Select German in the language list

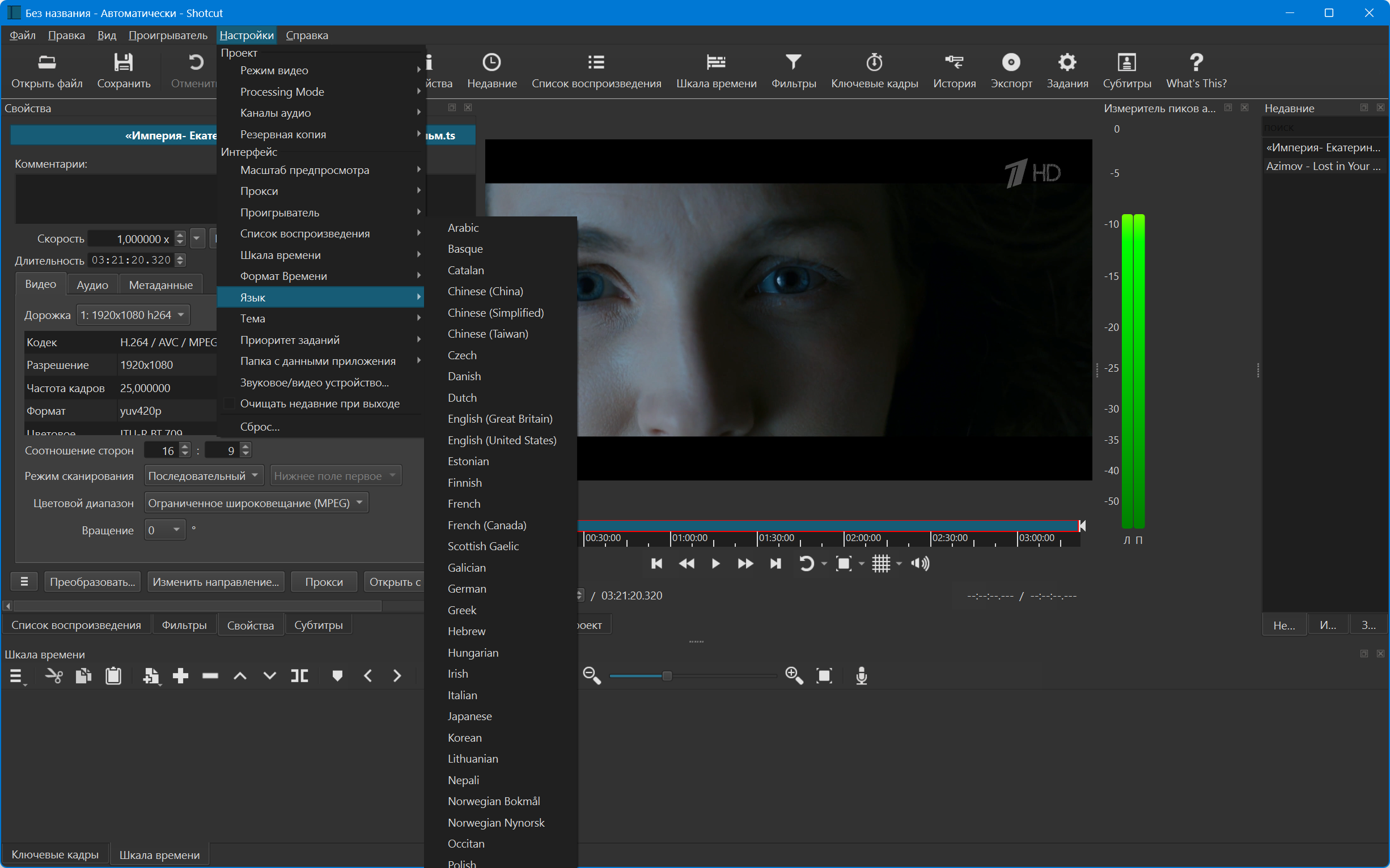467,589
